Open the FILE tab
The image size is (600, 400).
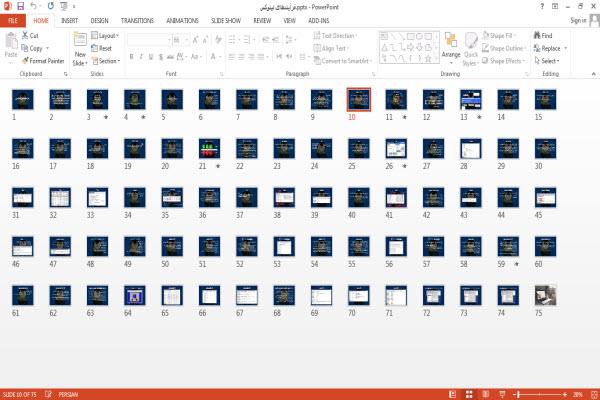pos(13,21)
